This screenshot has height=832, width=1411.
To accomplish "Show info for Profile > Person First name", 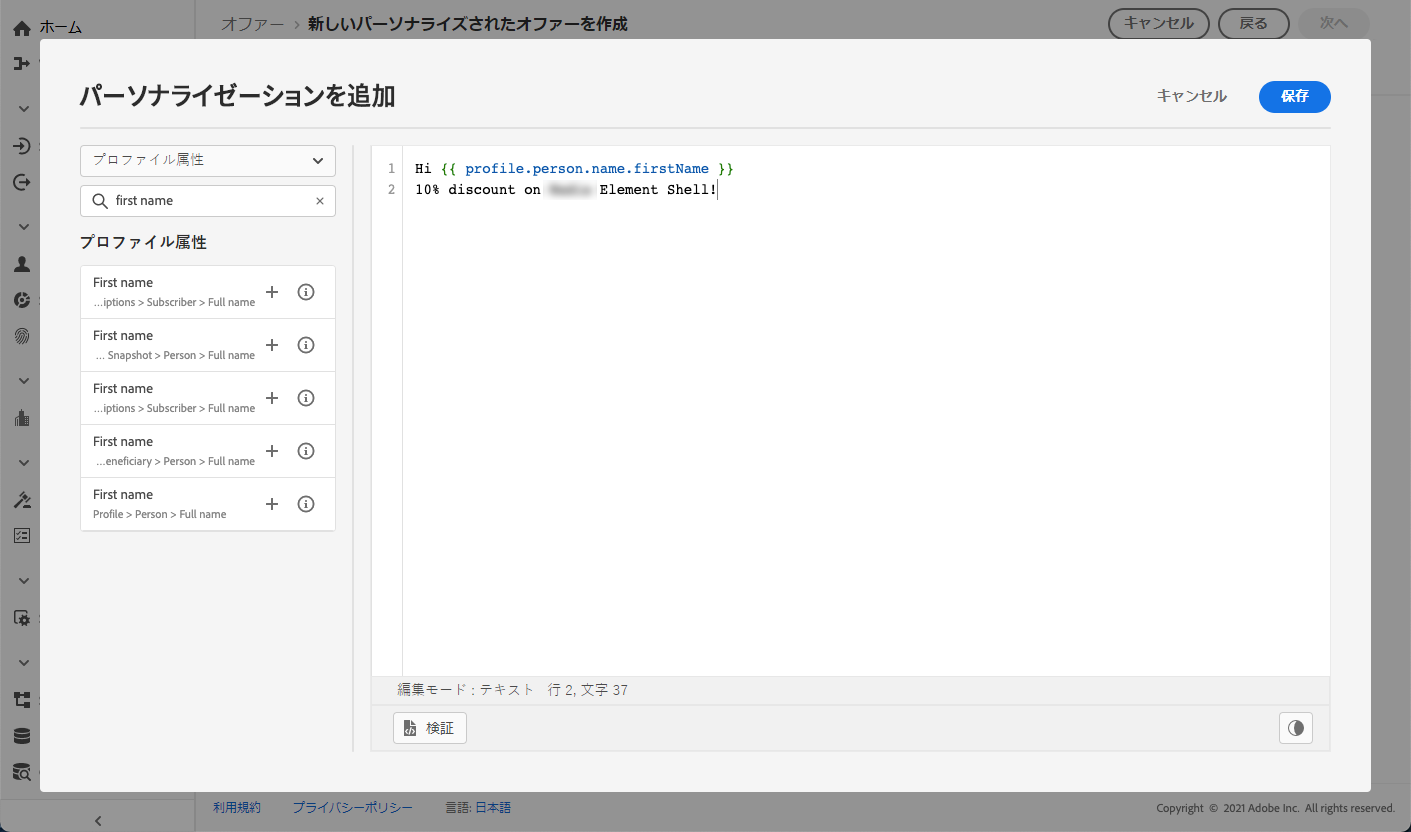I will [307, 504].
